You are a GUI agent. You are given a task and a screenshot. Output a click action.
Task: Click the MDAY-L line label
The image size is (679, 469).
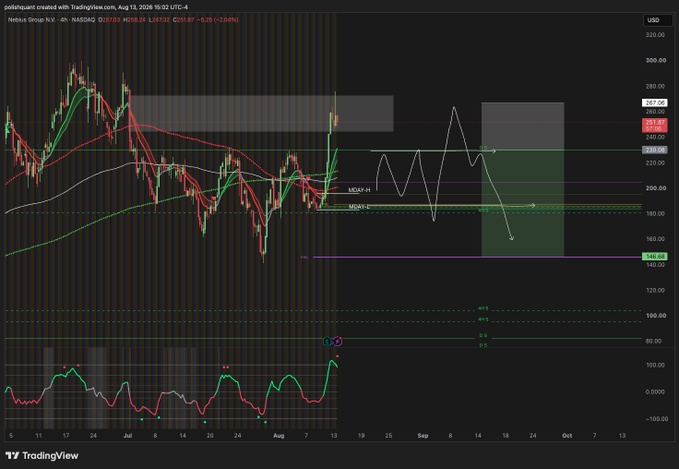(x=359, y=207)
